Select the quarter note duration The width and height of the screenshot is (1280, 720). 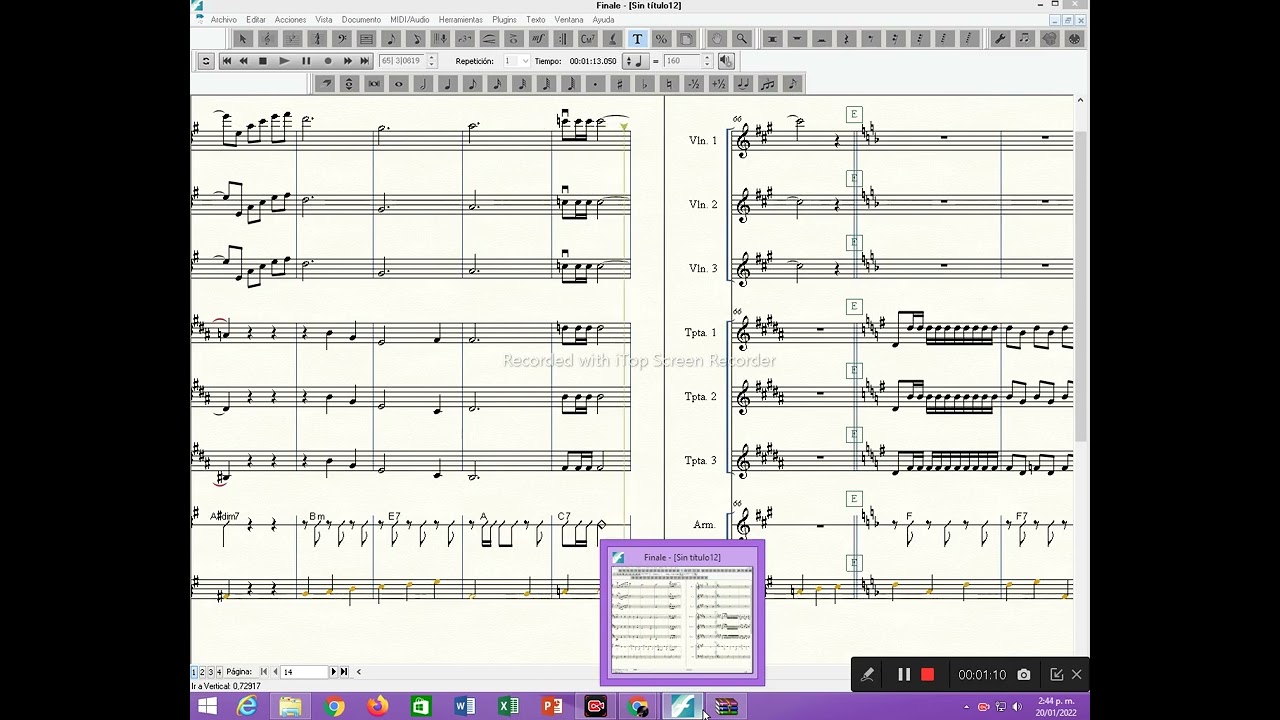pyautogui.click(x=448, y=84)
